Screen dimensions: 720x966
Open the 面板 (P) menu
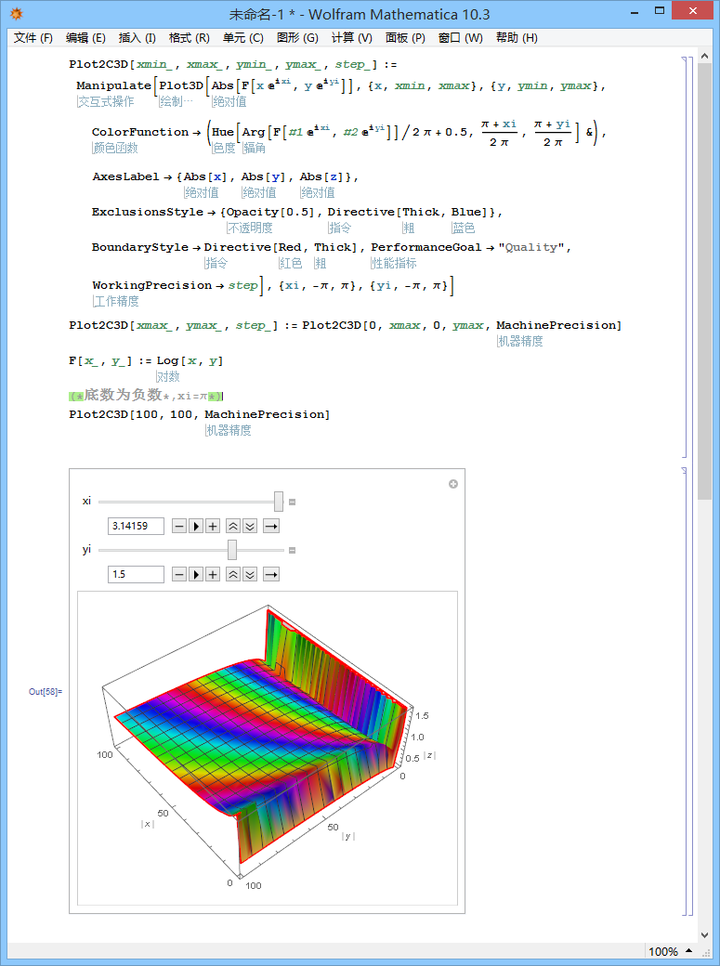point(405,38)
